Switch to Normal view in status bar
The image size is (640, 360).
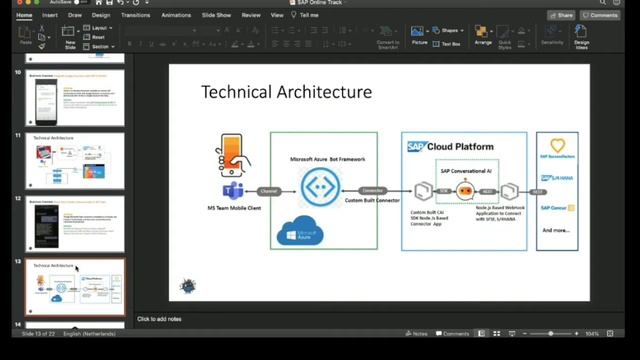(482, 333)
